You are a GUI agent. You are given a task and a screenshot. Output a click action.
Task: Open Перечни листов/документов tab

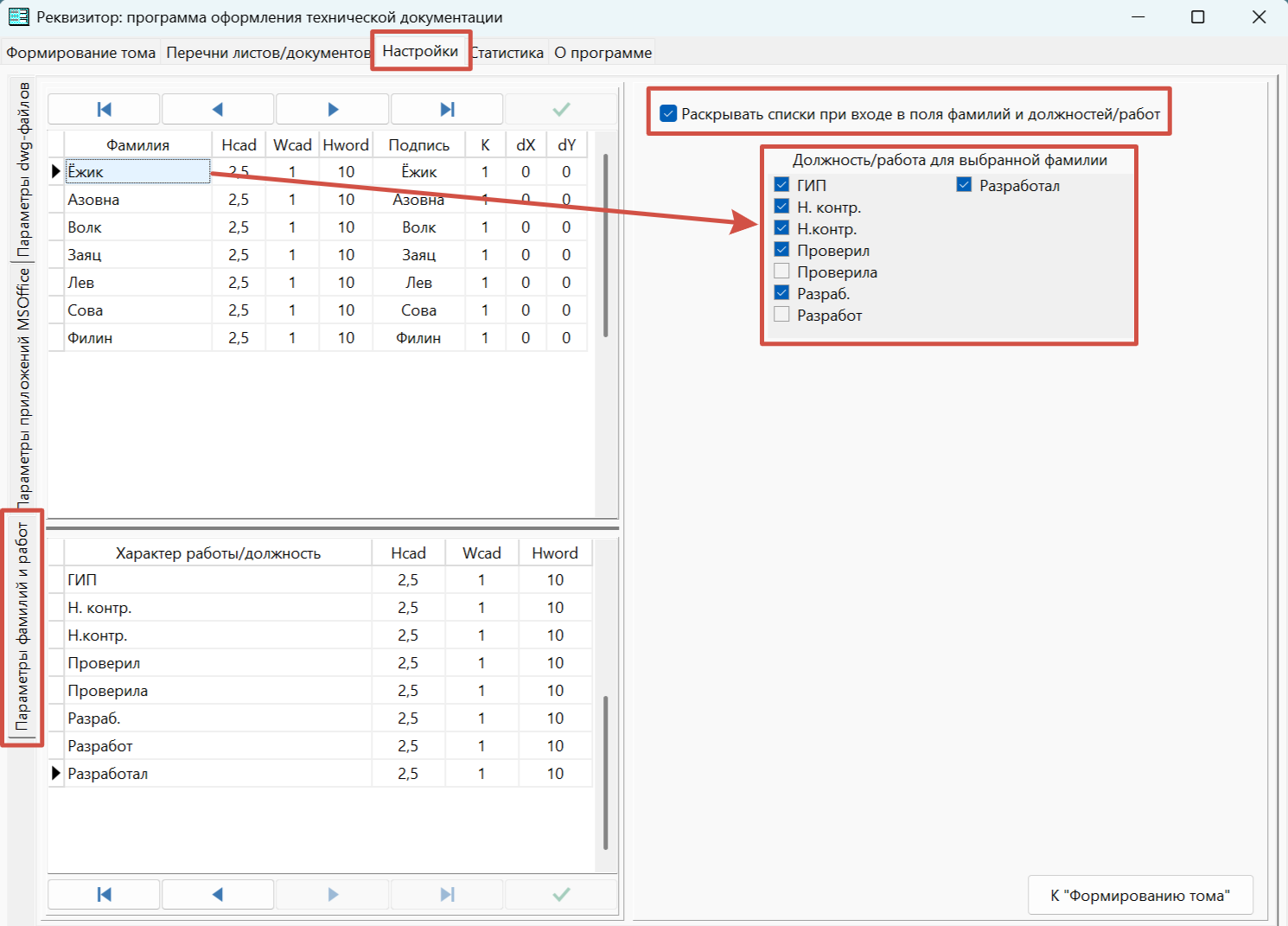point(268,53)
